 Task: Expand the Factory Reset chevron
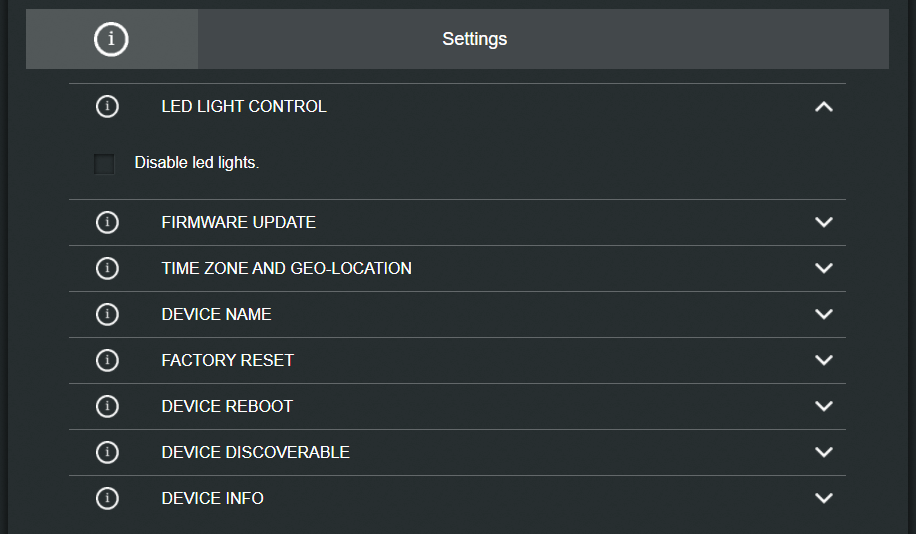coord(824,360)
